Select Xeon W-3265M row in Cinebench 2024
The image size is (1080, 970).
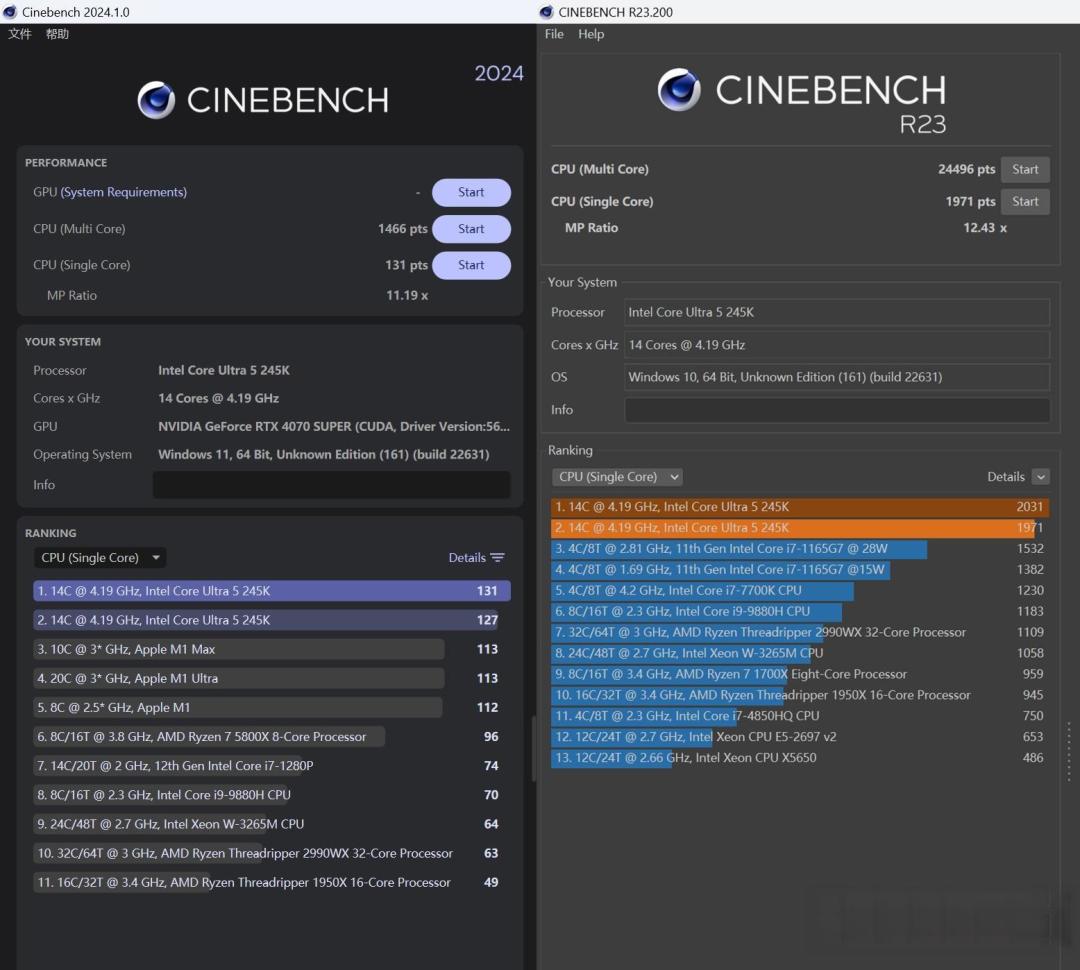(x=271, y=824)
